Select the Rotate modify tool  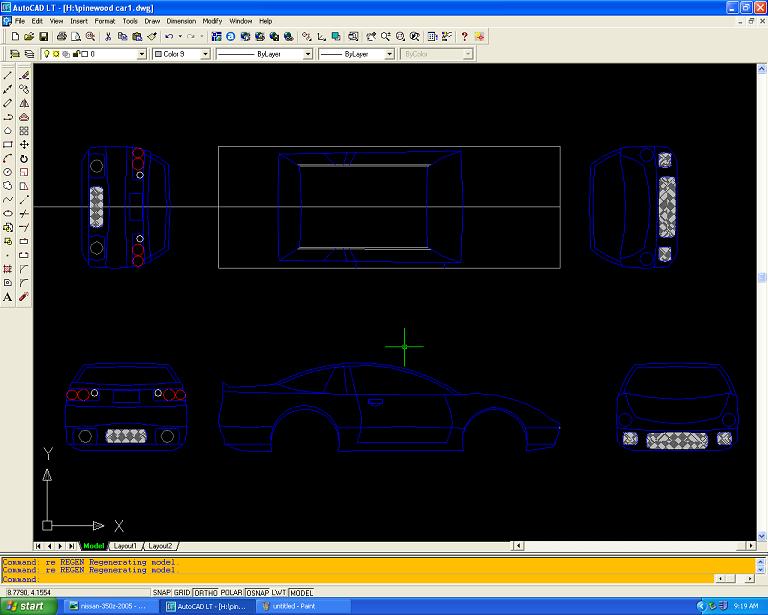point(24,159)
